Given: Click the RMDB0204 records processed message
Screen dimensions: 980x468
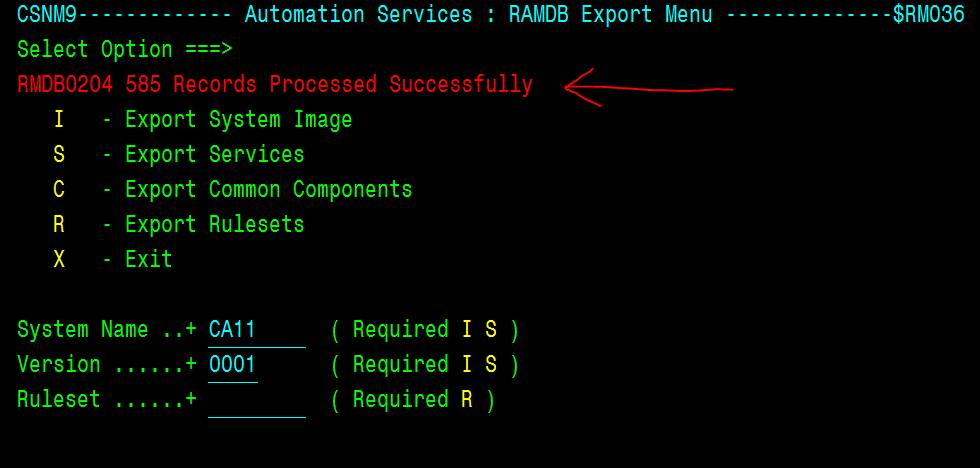Looking at the screenshot, I should pos(275,84).
